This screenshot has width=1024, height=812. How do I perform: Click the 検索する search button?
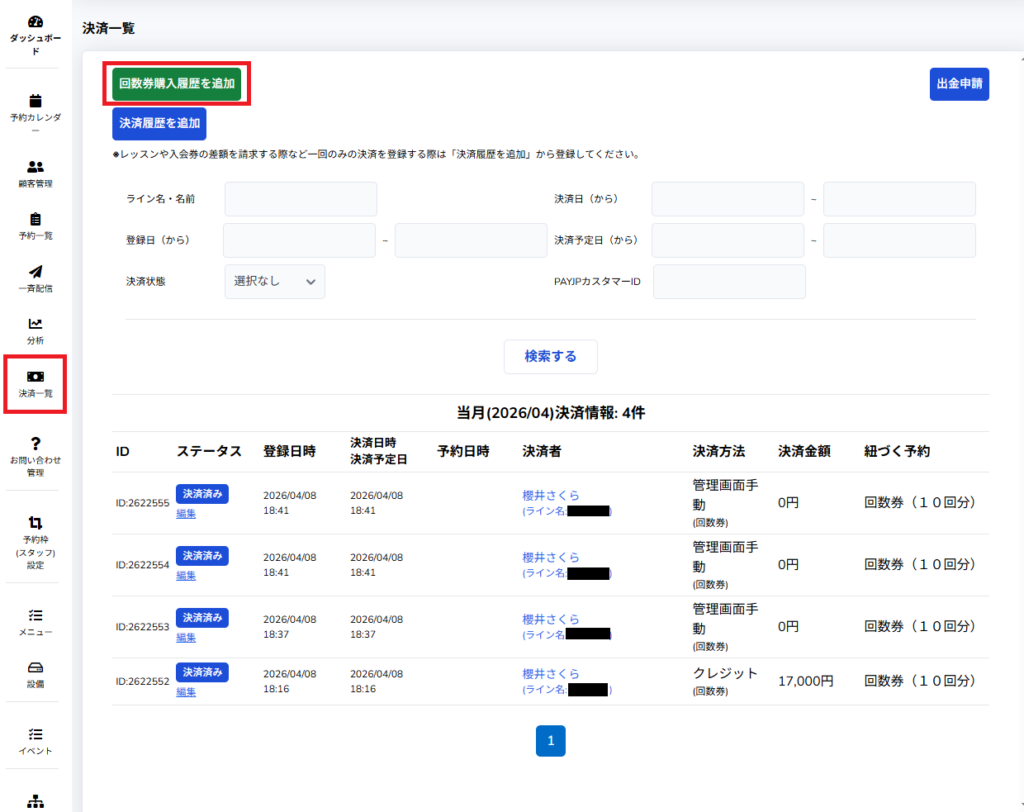point(550,356)
